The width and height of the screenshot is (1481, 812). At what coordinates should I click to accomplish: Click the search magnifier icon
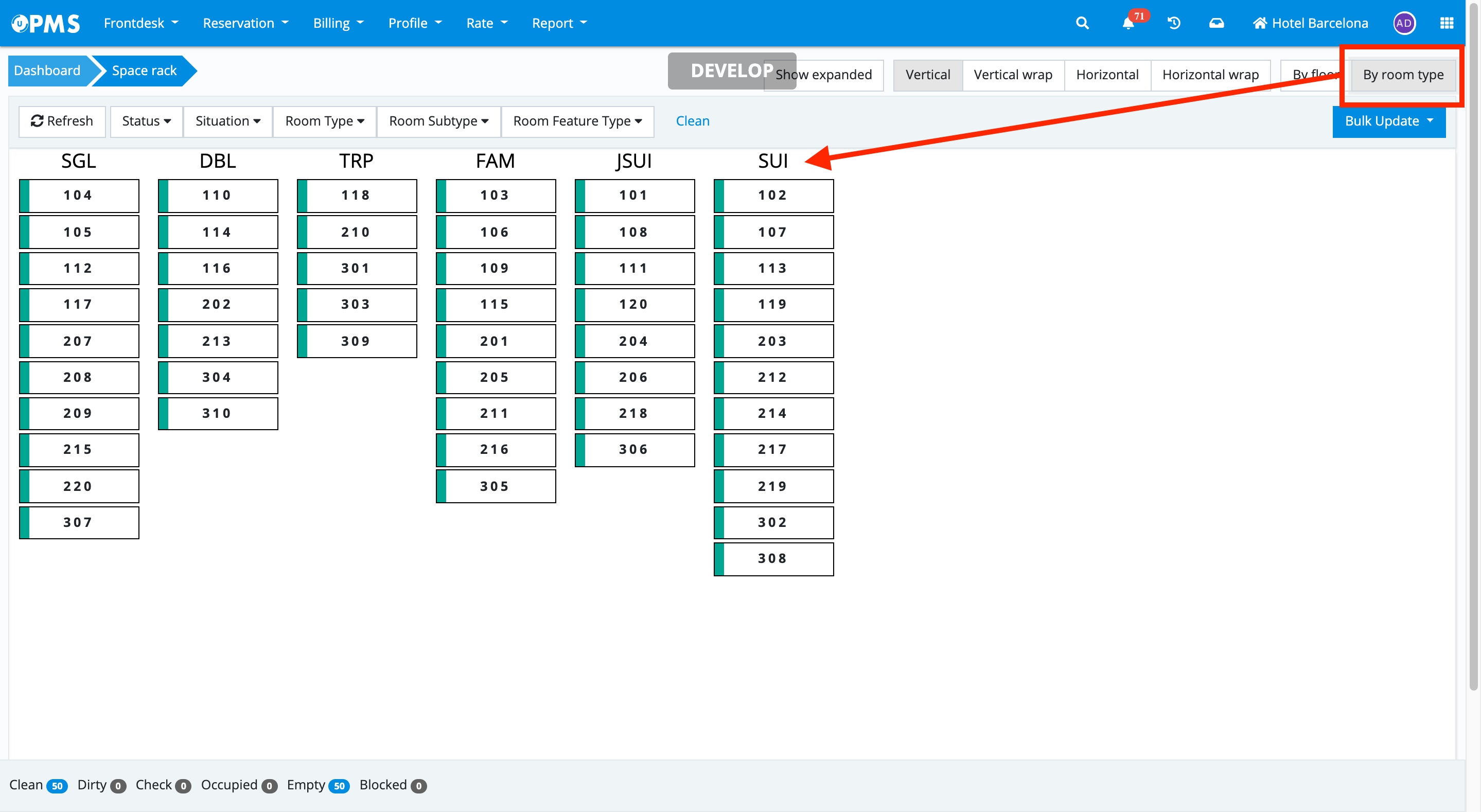point(1082,23)
